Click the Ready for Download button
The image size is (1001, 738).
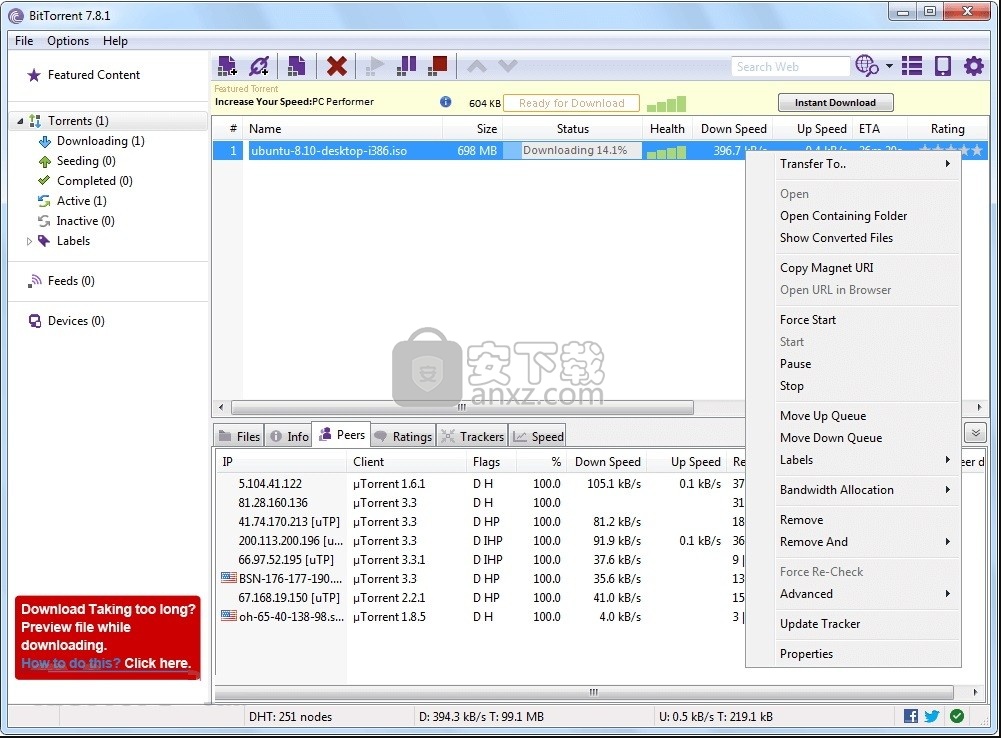point(571,103)
